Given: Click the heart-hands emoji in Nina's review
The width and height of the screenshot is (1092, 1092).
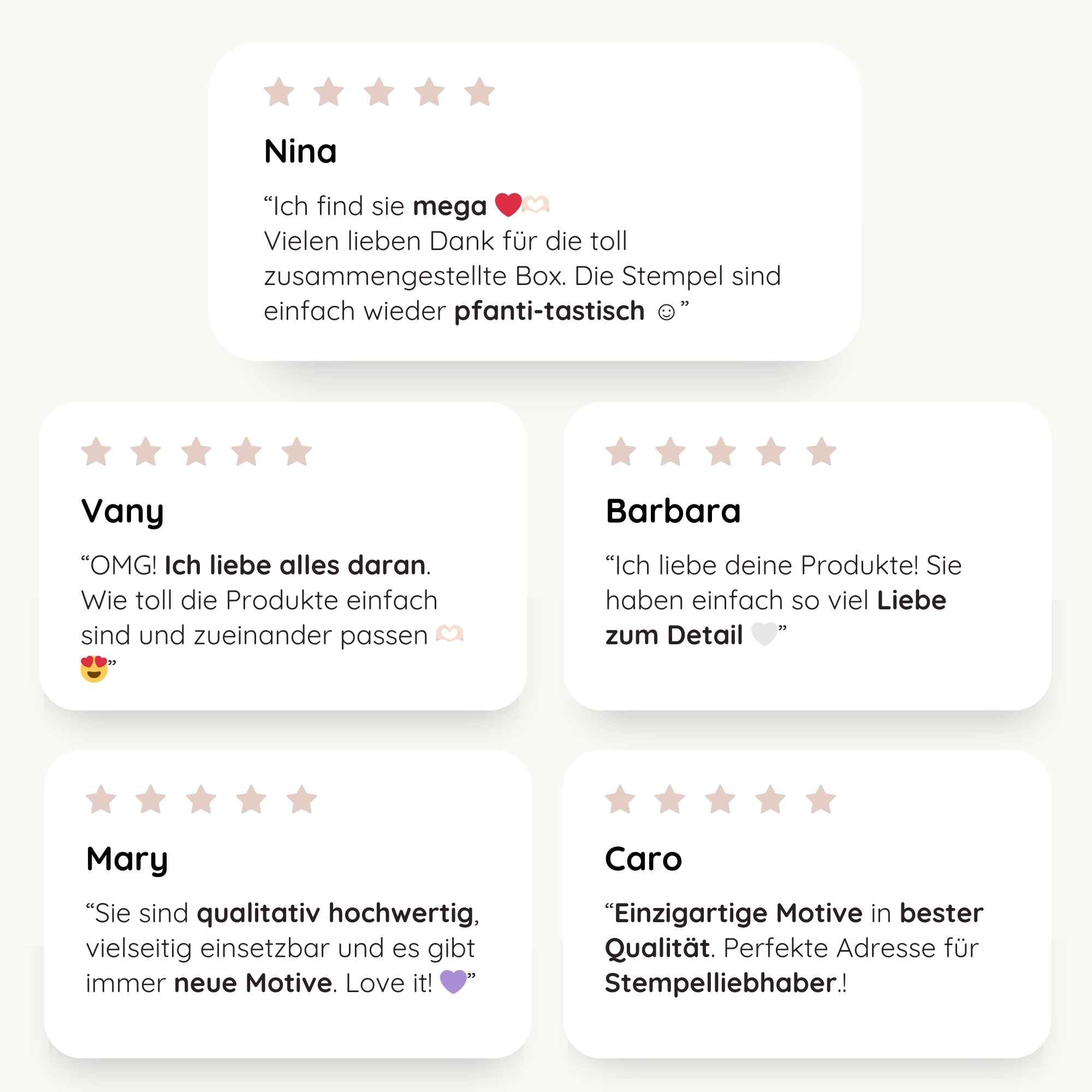Looking at the screenshot, I should [535, 205].
